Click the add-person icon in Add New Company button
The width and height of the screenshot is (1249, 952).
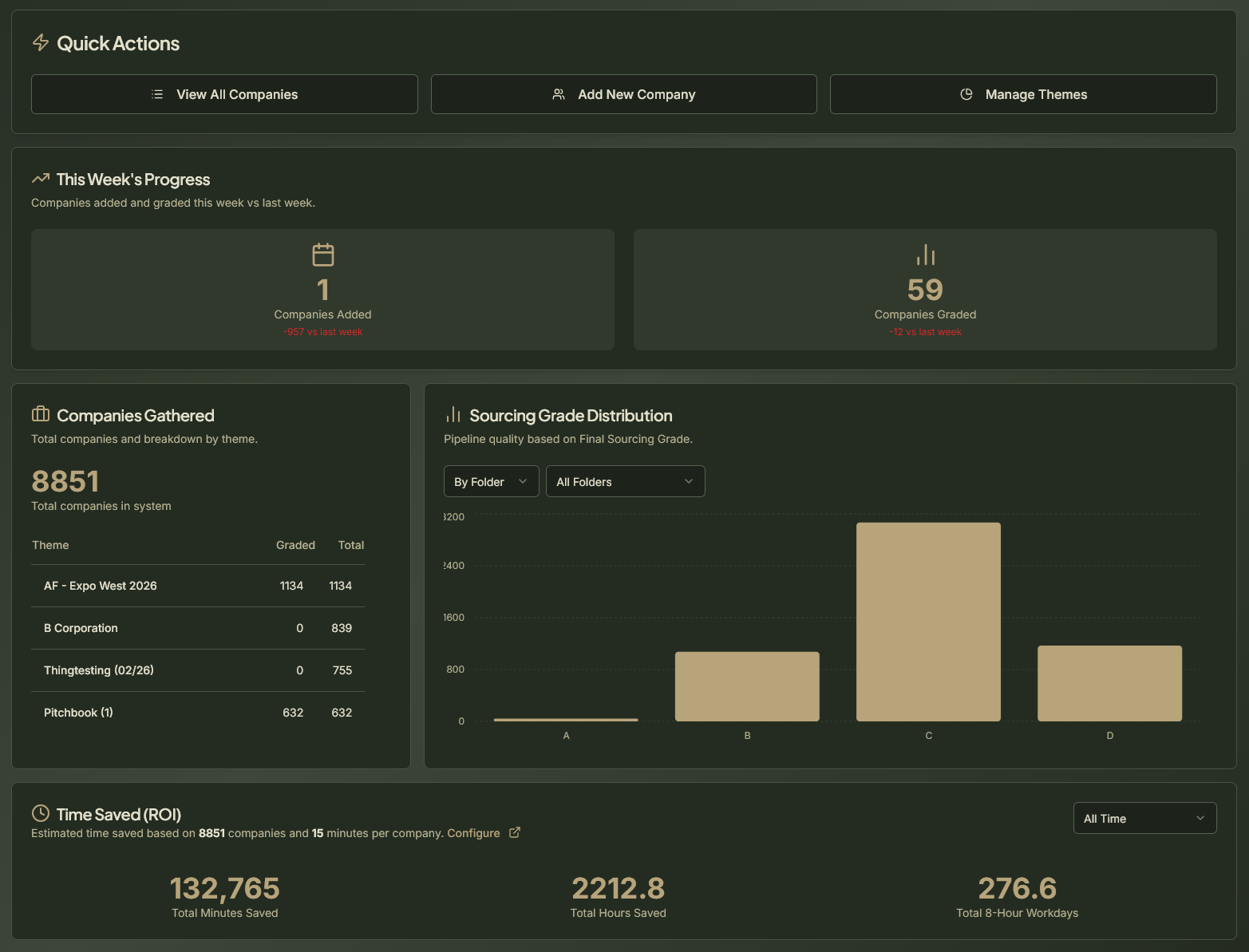pyautogui.click(x=559, y=93)
